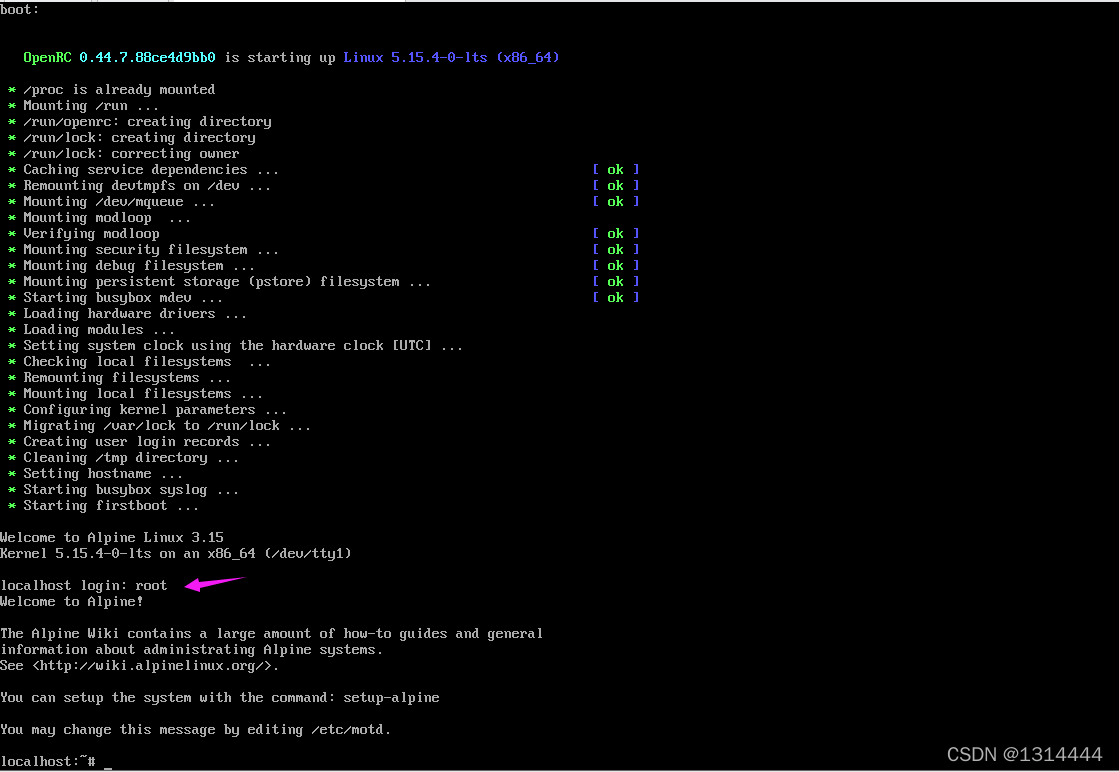1119x772 pixels.
Task: Click the '/etc/motd' path text
Action: 347,730
